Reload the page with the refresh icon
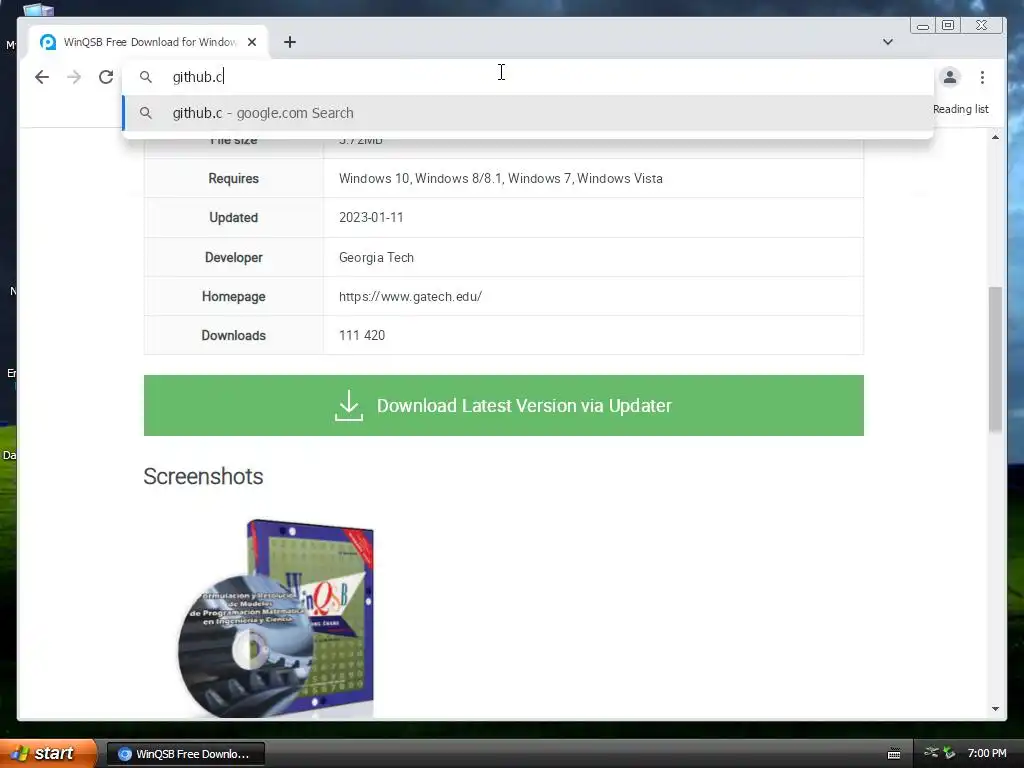Viewport: 1024px width, 768px height. pyautogui.click(x=106, y=77)
